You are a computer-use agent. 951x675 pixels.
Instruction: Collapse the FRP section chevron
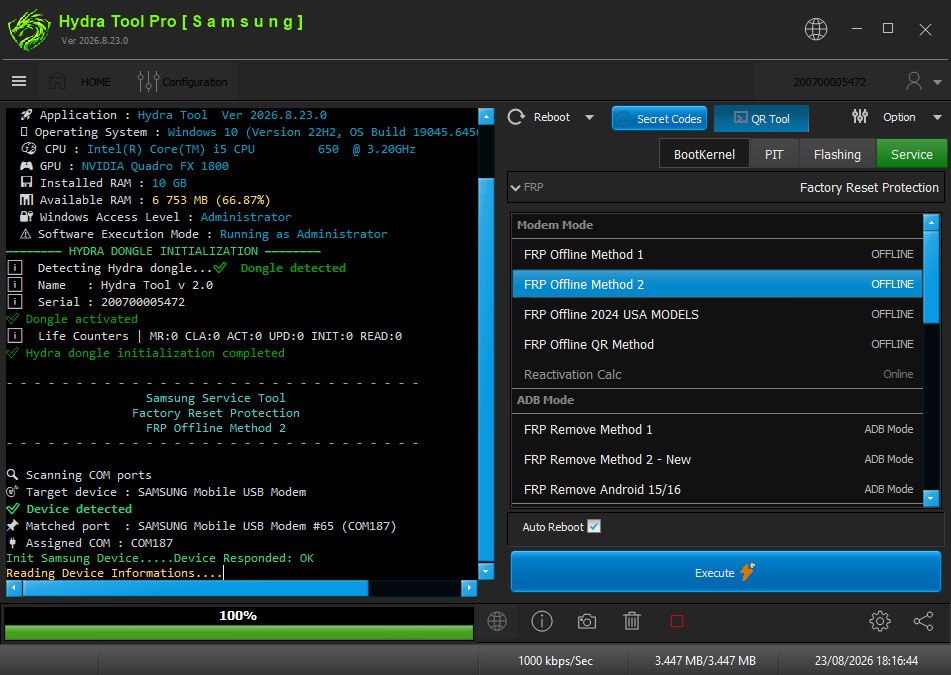(516, 187)
